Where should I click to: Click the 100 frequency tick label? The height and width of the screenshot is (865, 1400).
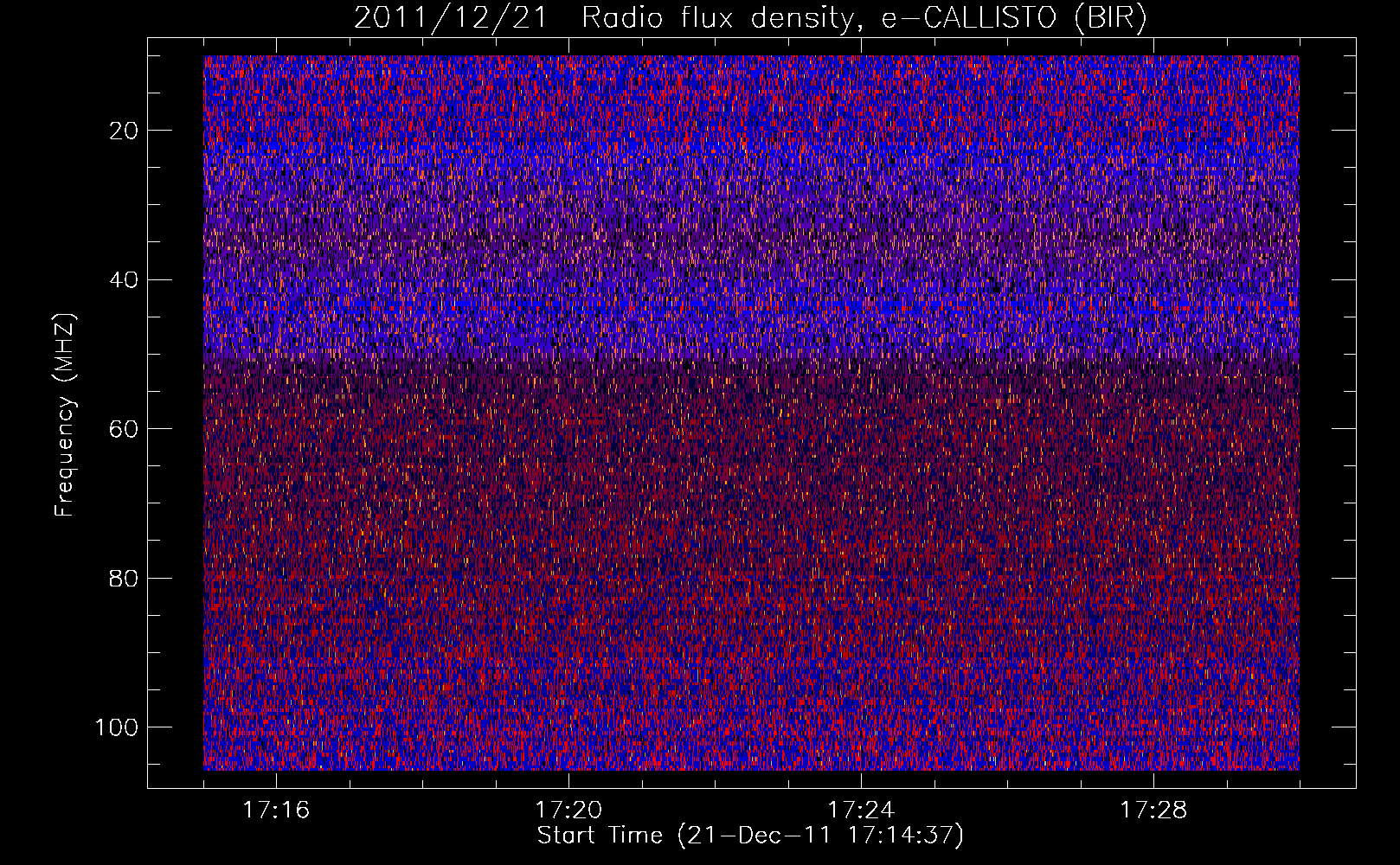117,727
